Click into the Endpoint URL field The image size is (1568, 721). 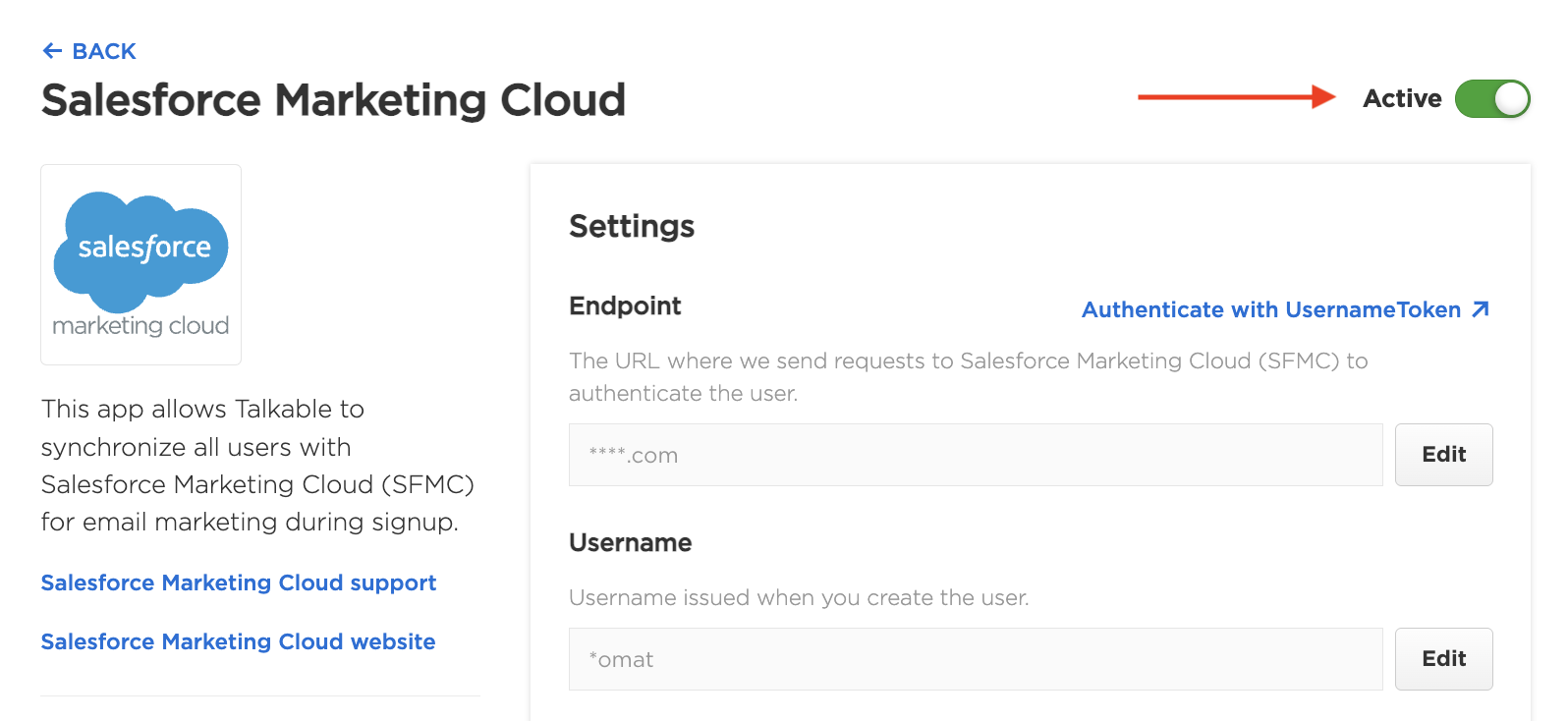(975, 455)
